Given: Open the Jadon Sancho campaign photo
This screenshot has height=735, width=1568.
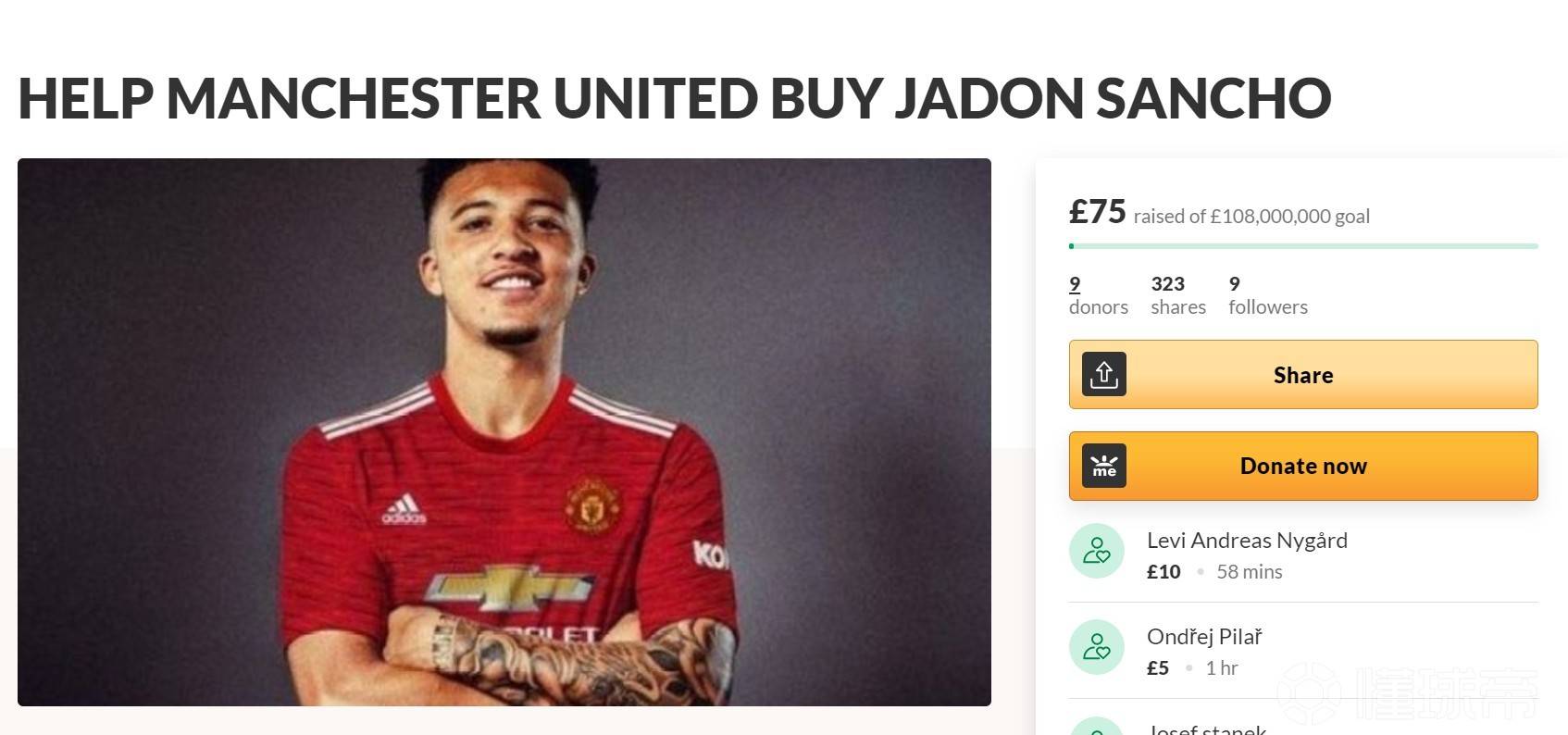Looking at the screenshot, I should pos(504,432).
